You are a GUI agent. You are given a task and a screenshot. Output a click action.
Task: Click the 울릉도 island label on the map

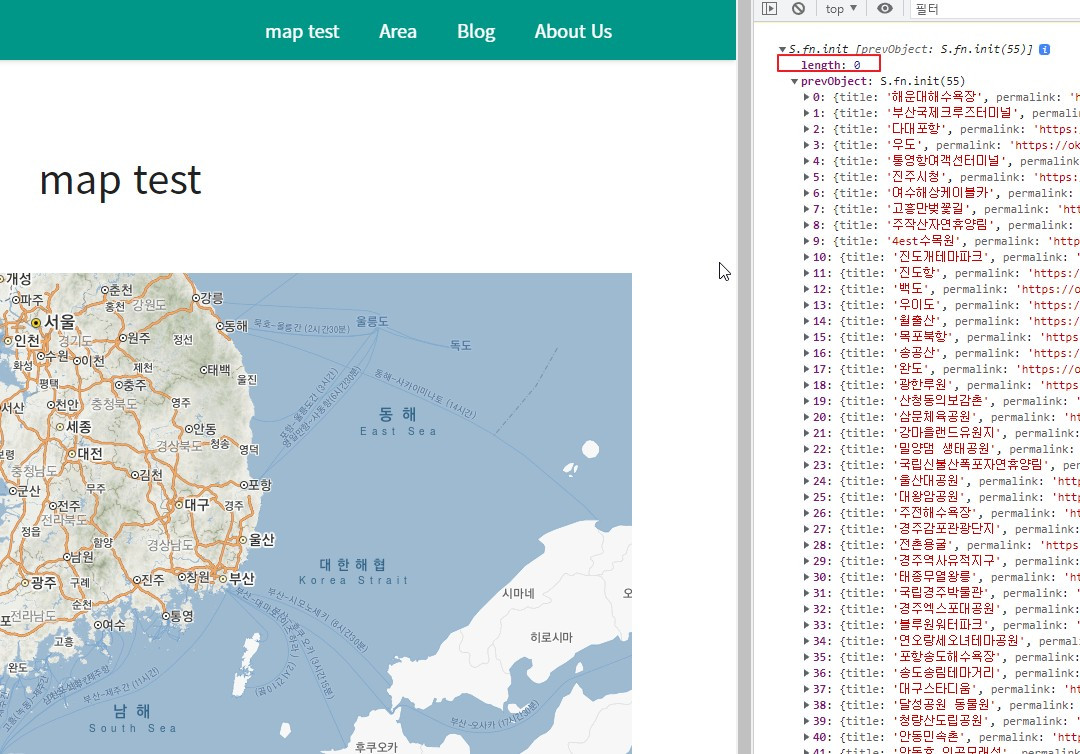tap(372, 321)
